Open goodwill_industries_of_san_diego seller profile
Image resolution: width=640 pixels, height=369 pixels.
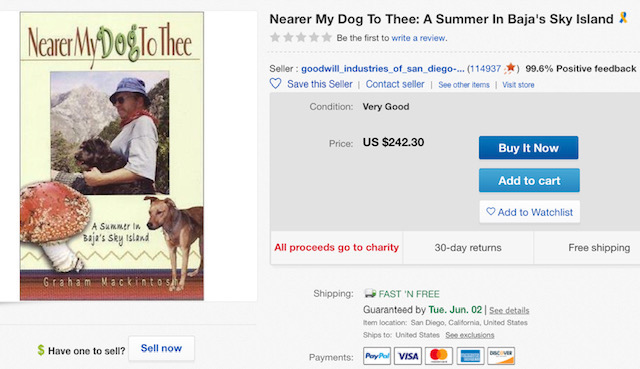[x=382, y=69]
